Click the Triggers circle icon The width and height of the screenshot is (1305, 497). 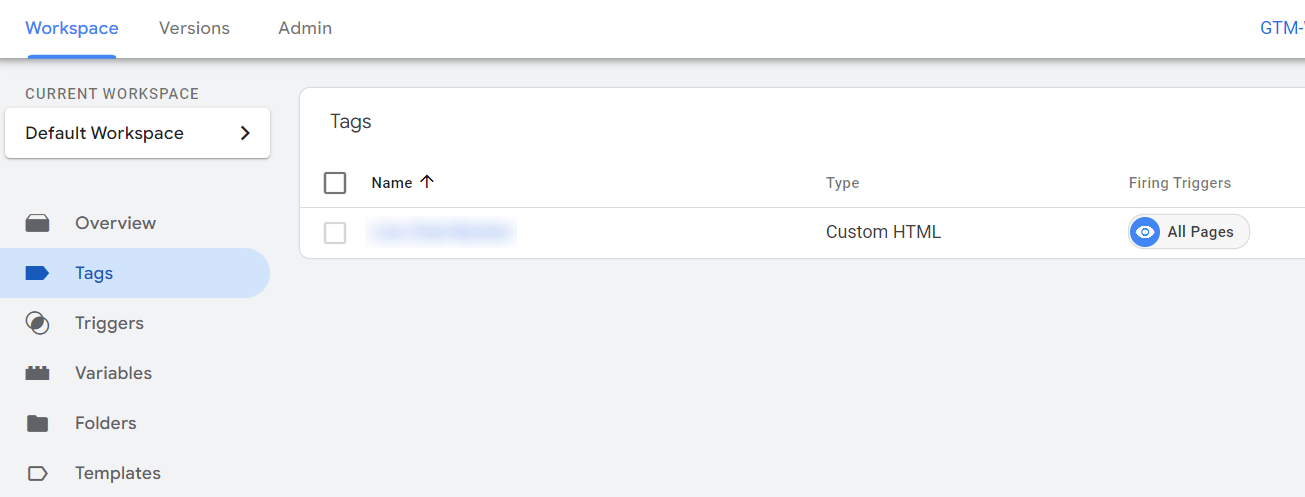coord(38,323)
